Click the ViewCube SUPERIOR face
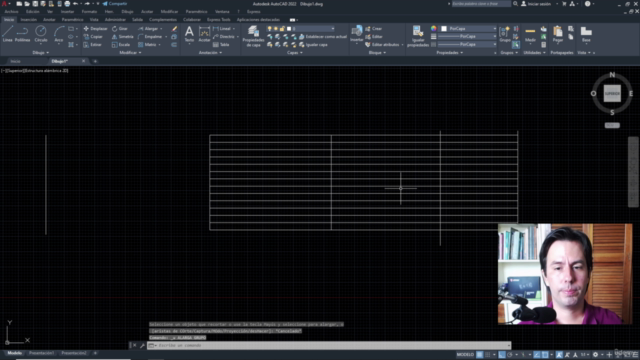Screen dimensions: 640x360 click(x=612, y=93)
